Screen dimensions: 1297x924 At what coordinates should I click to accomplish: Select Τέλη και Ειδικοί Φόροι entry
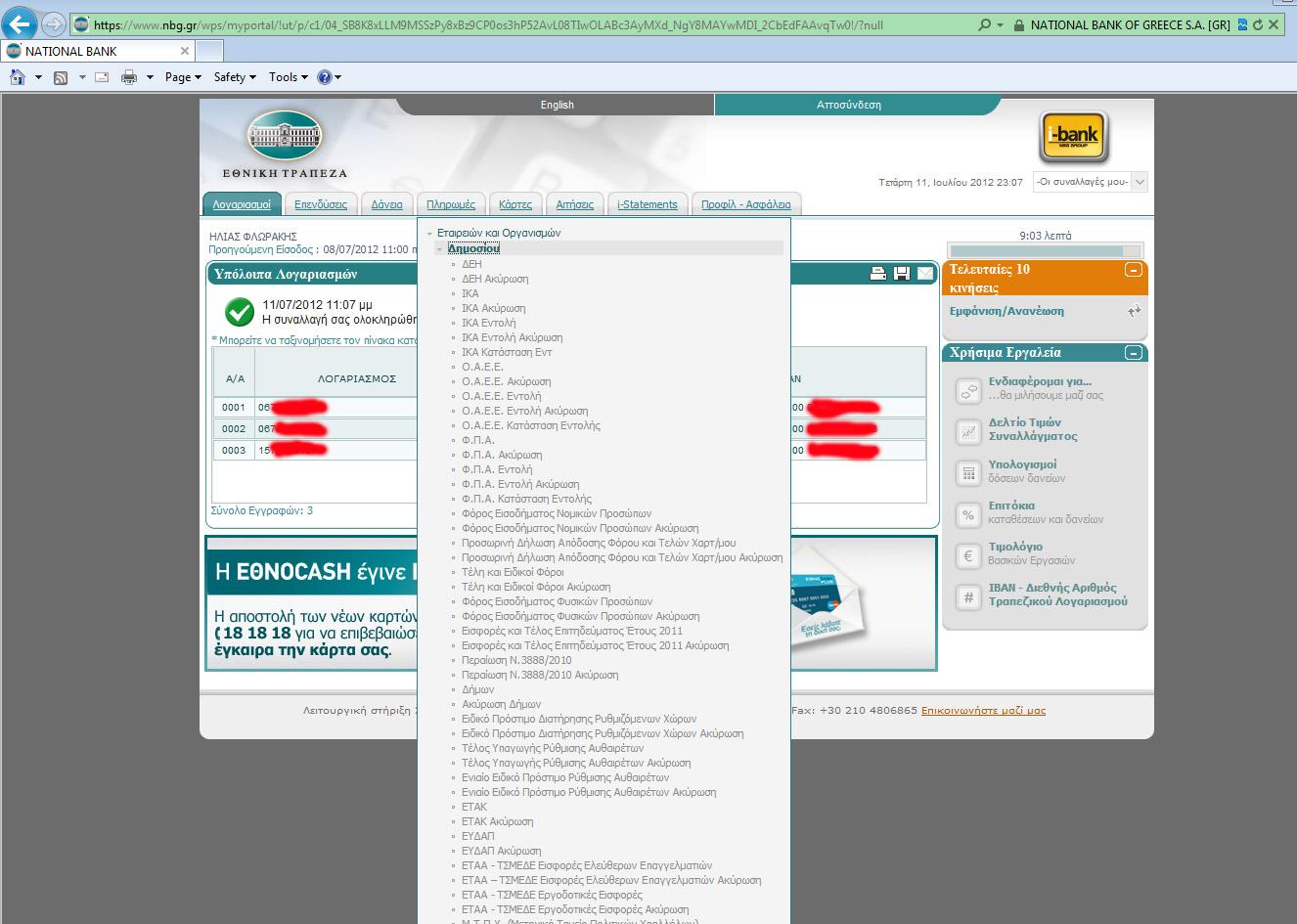click(x=513, y=572)
